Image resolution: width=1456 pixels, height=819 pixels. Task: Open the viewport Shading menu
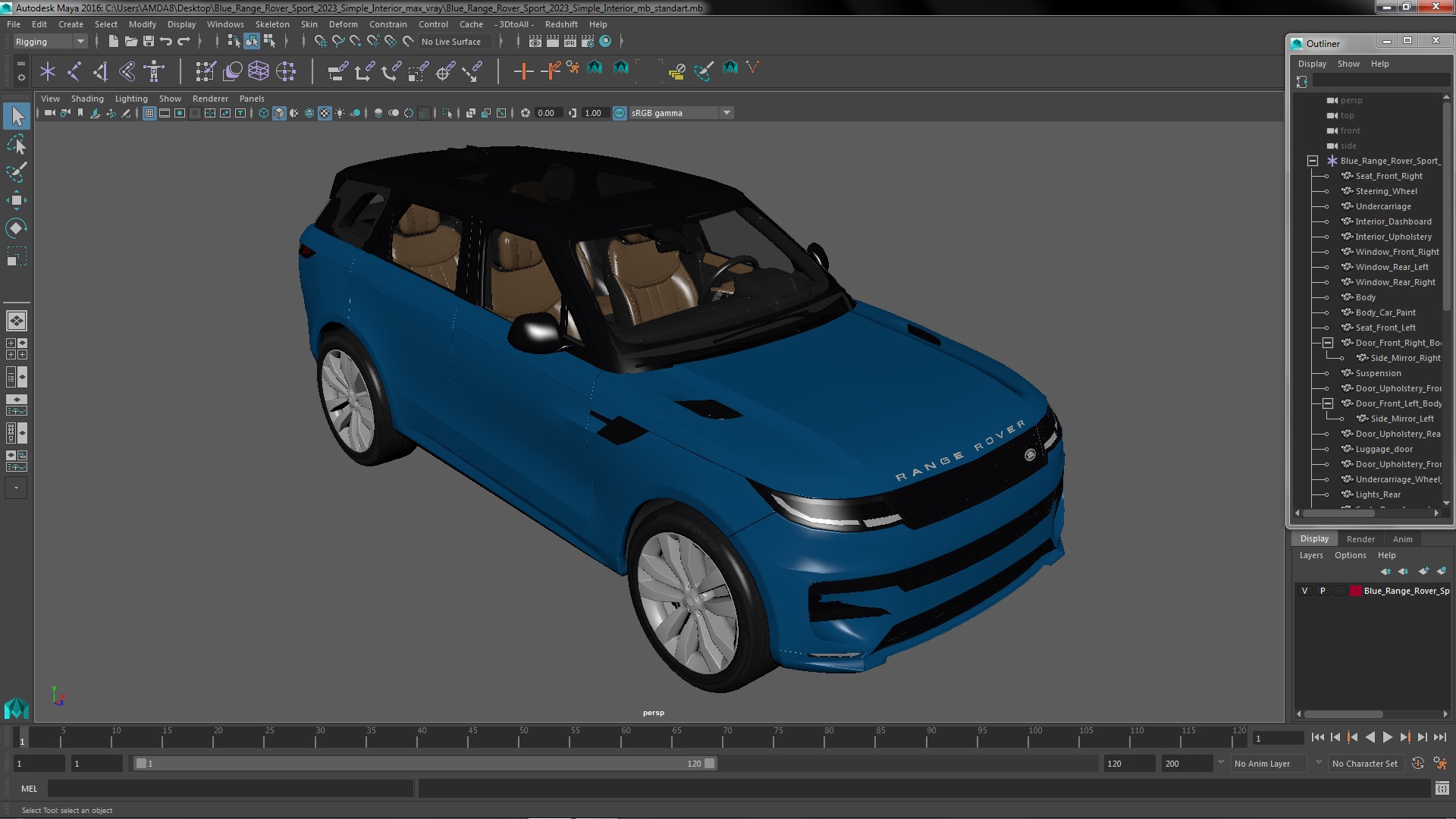tap(87, 99)
